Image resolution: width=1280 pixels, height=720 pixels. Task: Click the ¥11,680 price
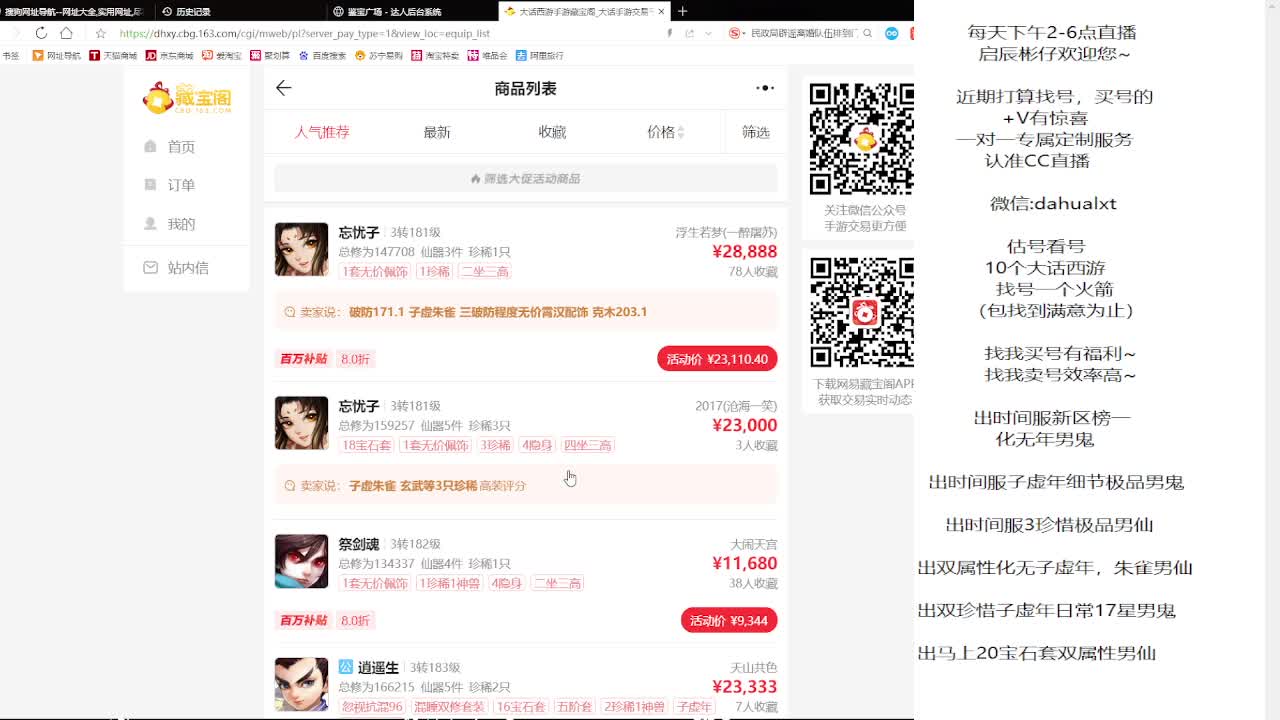744,563
